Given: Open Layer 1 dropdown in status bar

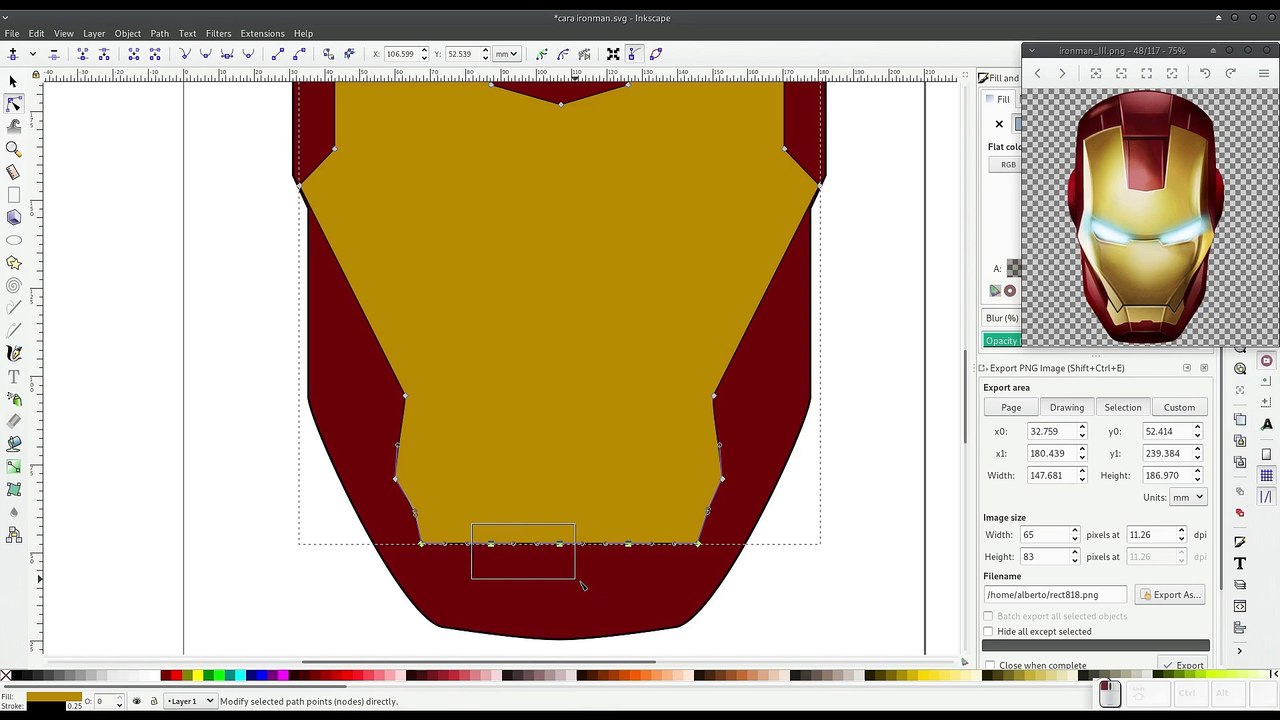Looking at the screenshot, I should click(190, 701).
